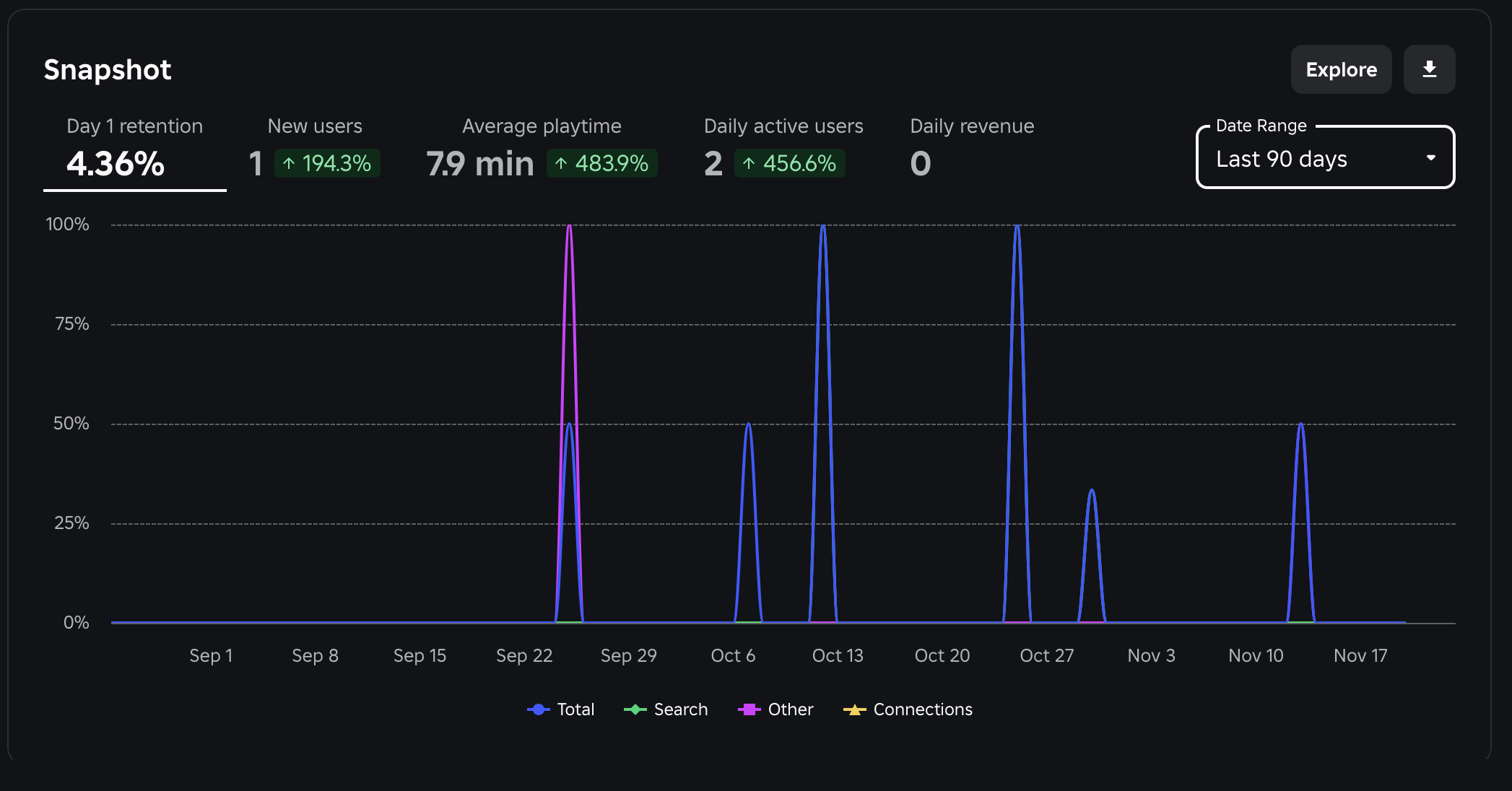Viewport: 1512px width, 791px height.
Task: Click the purple Other legend square
Action: click(749, 709)
